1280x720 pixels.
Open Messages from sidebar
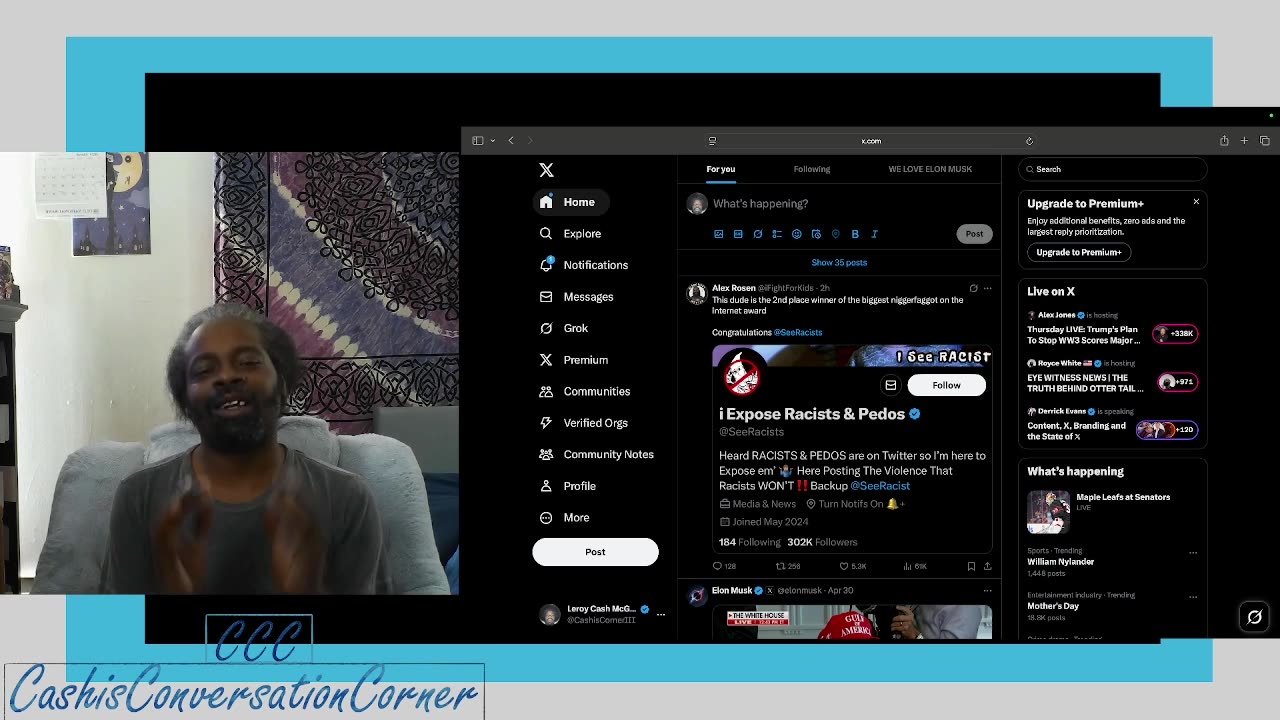pyautogui.click(x=577, y=297)
